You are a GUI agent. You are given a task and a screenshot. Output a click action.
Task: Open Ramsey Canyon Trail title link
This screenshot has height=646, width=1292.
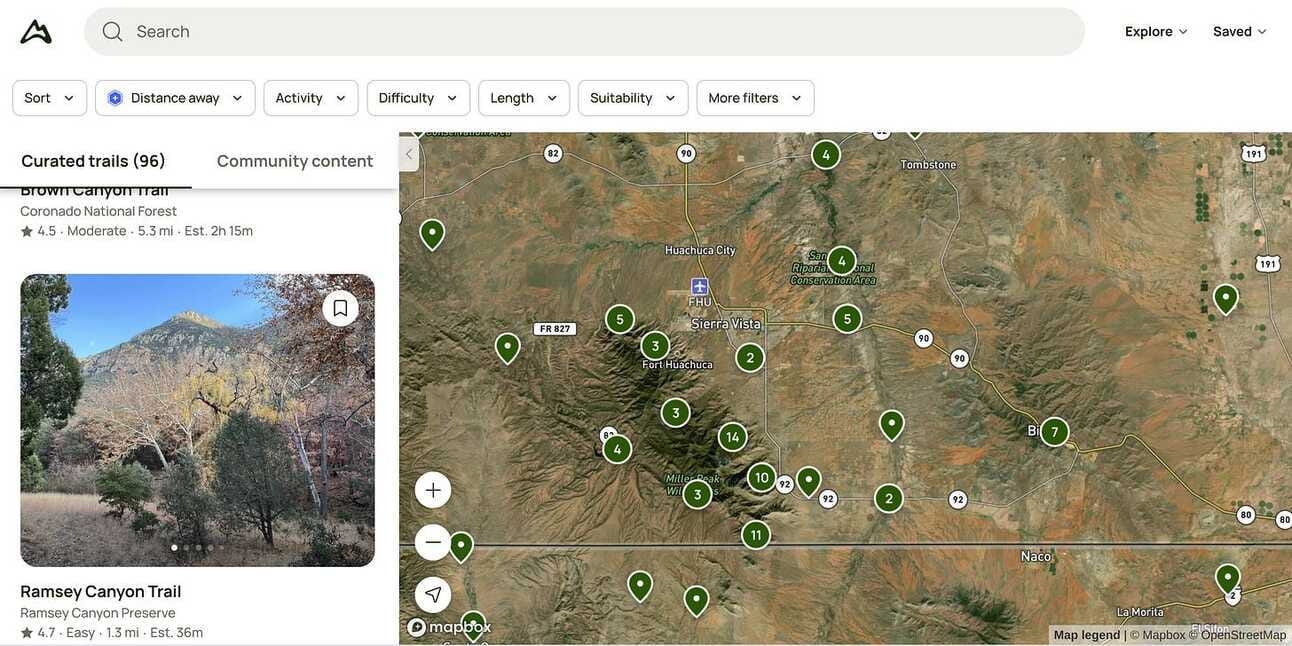(101, 591)
